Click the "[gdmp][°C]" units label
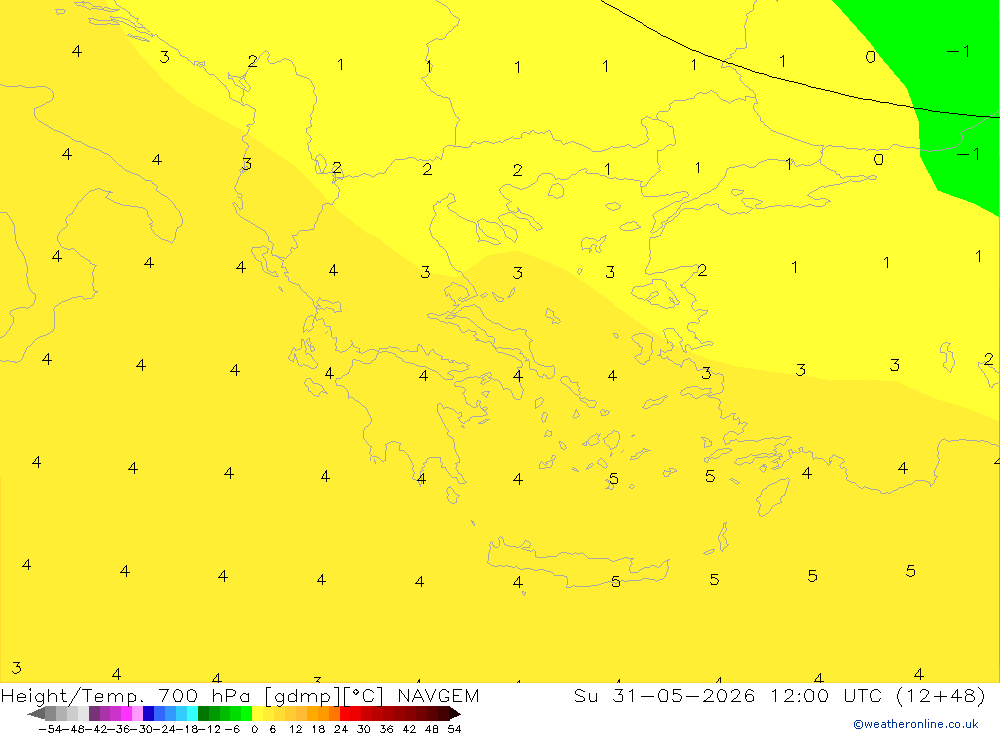Screen dimensions: 1000x733 [x=324, y=696]
